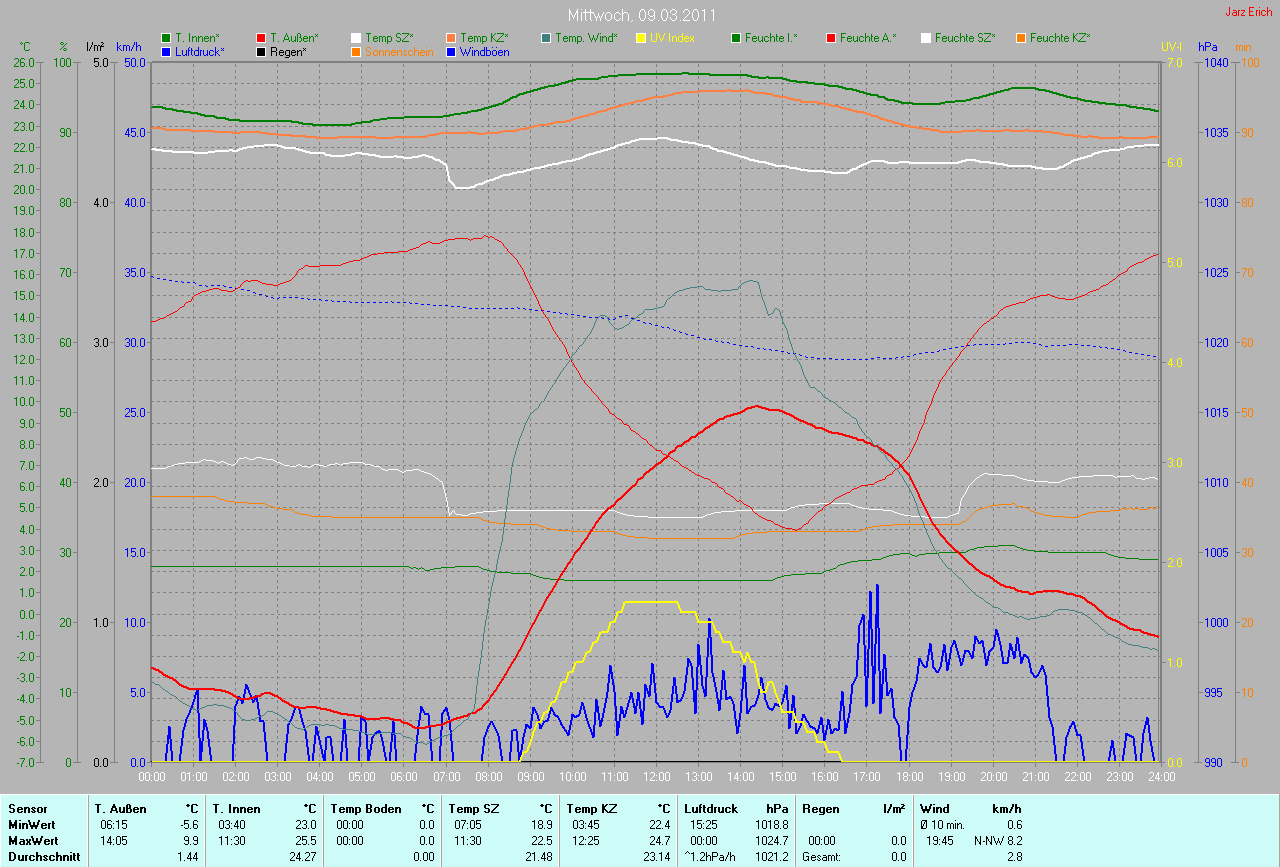1280x867 pixels.
Task: Click the outdoor maximum value '9.9'
Action: (190, 841)
